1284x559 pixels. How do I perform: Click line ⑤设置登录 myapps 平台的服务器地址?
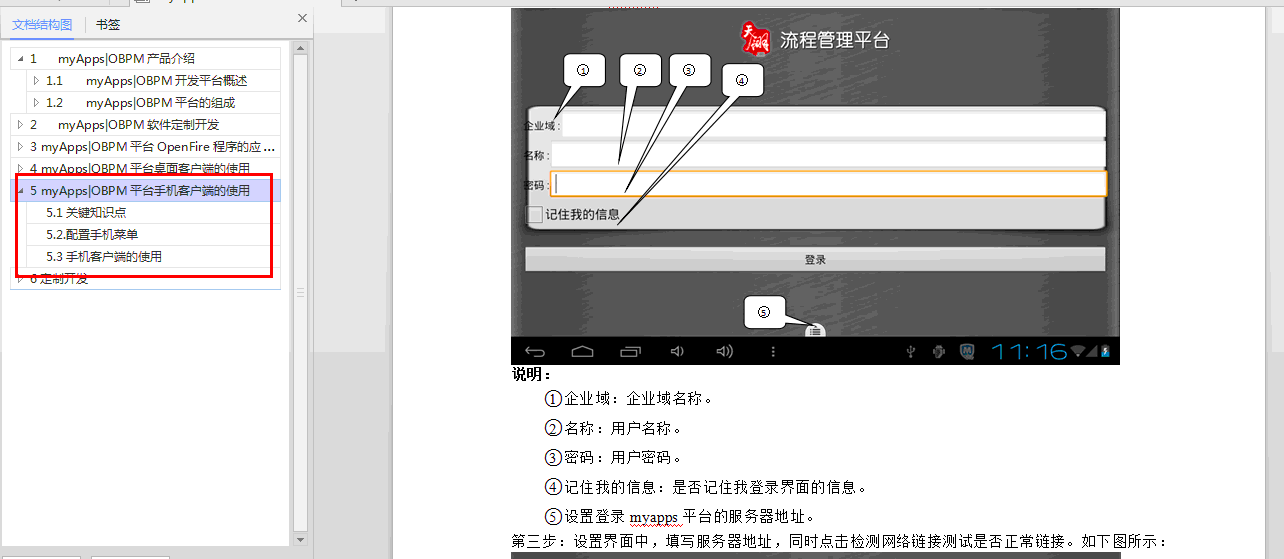pyautogui.click(x=680, y=516)
